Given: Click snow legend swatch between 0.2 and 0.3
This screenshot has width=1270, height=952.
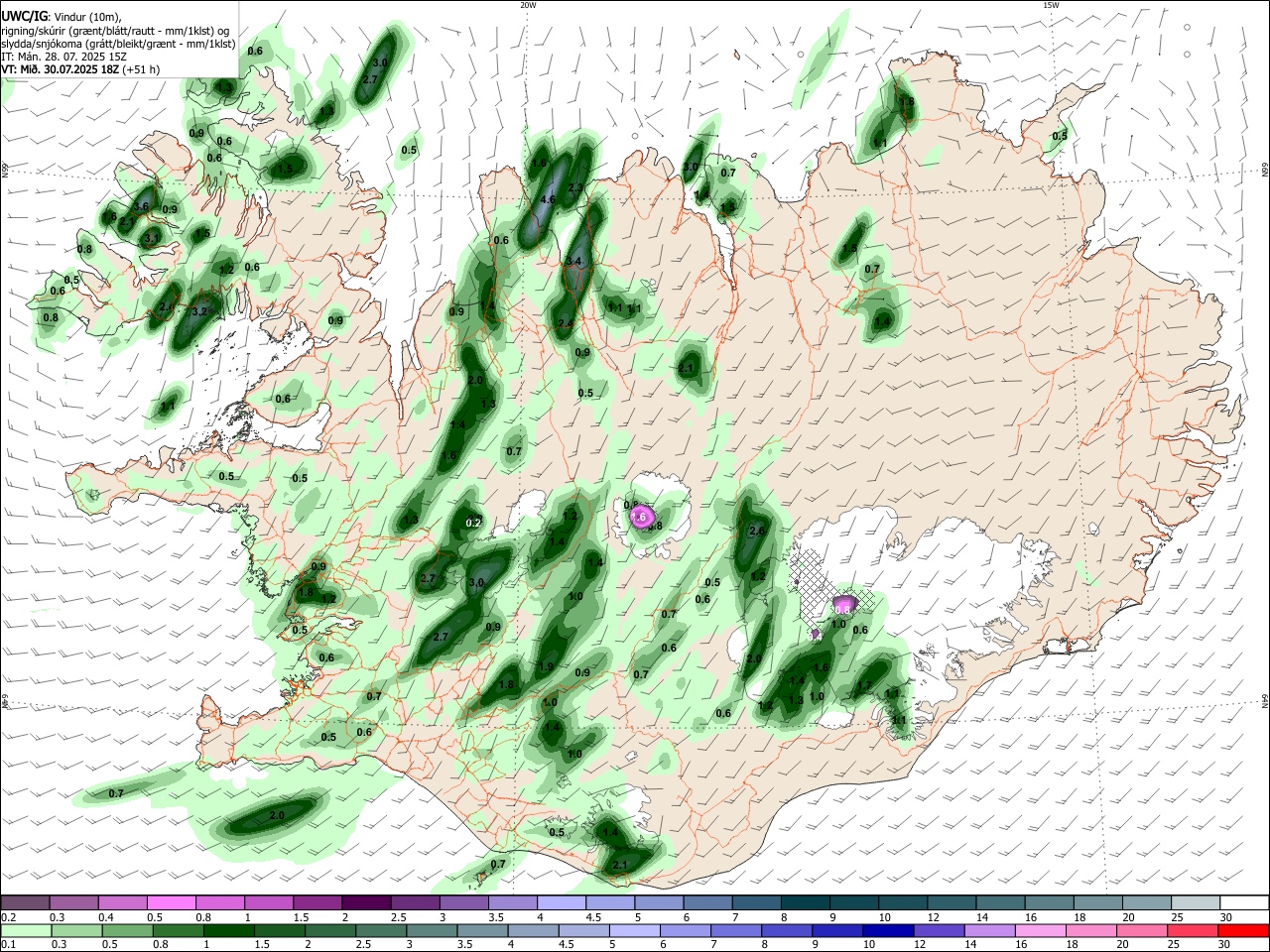Looking at the screenshot, I should (x=26, y=902).
